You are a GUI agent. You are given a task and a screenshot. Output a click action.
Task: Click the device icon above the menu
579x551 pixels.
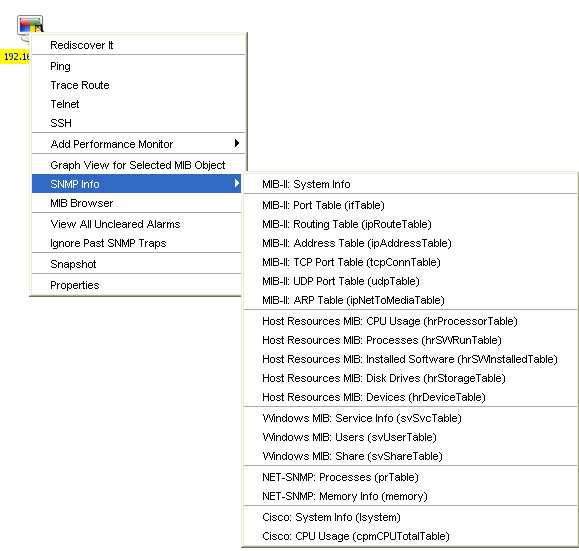click(30, 24)
